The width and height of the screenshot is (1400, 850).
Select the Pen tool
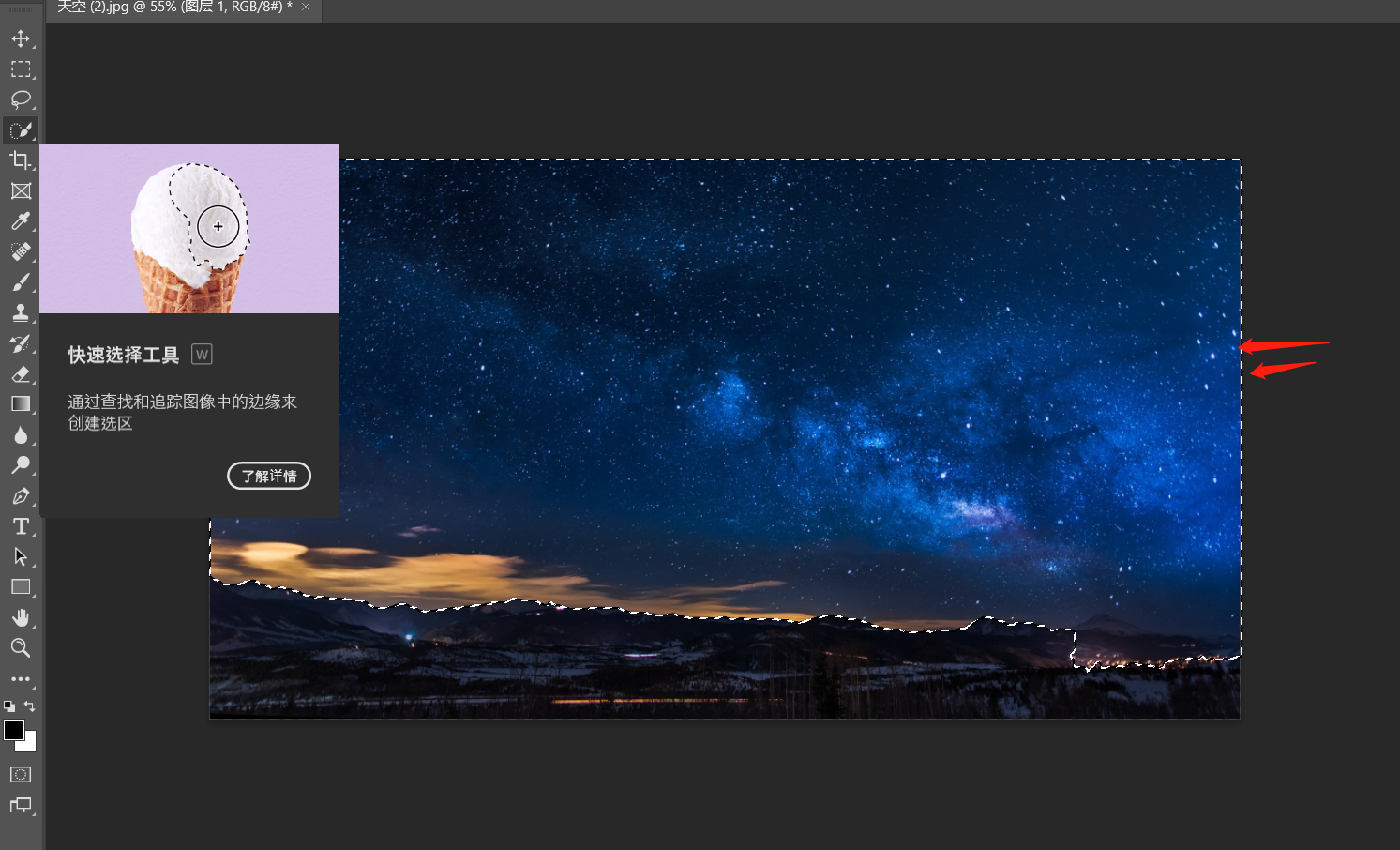tap(21, 495)
